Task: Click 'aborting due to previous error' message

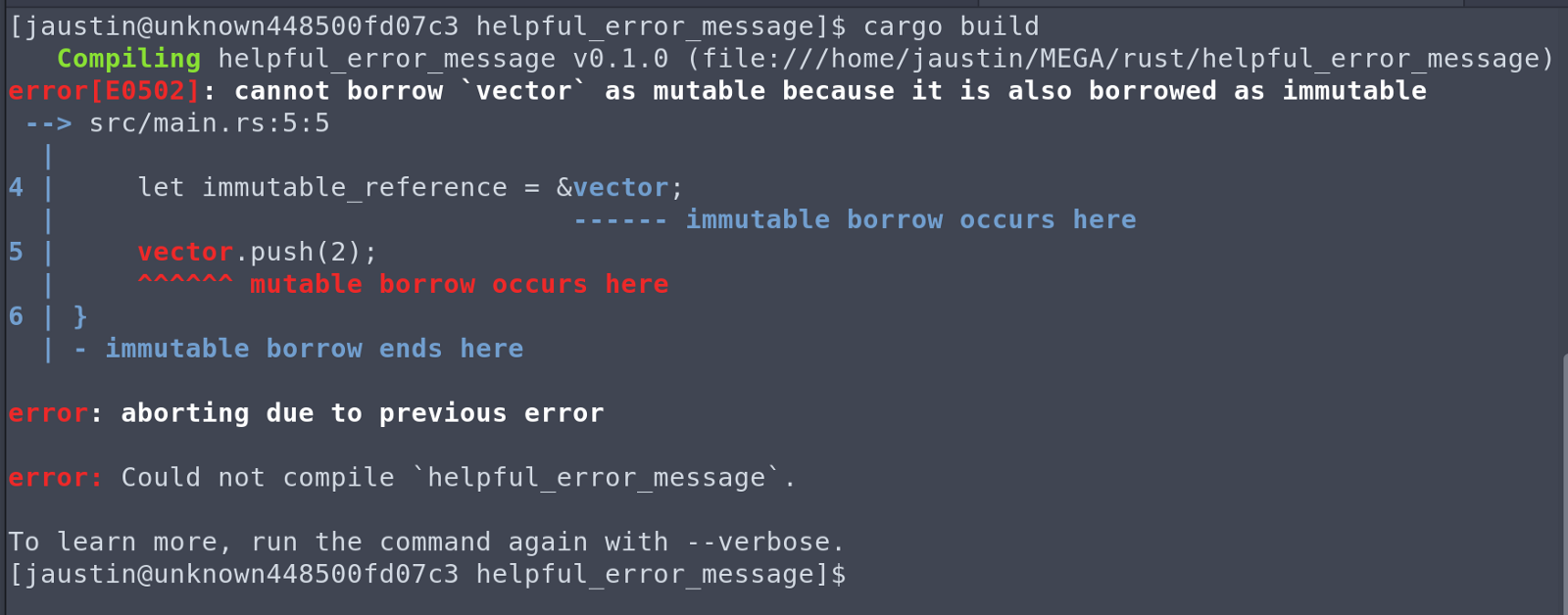Action: [362, 414]
